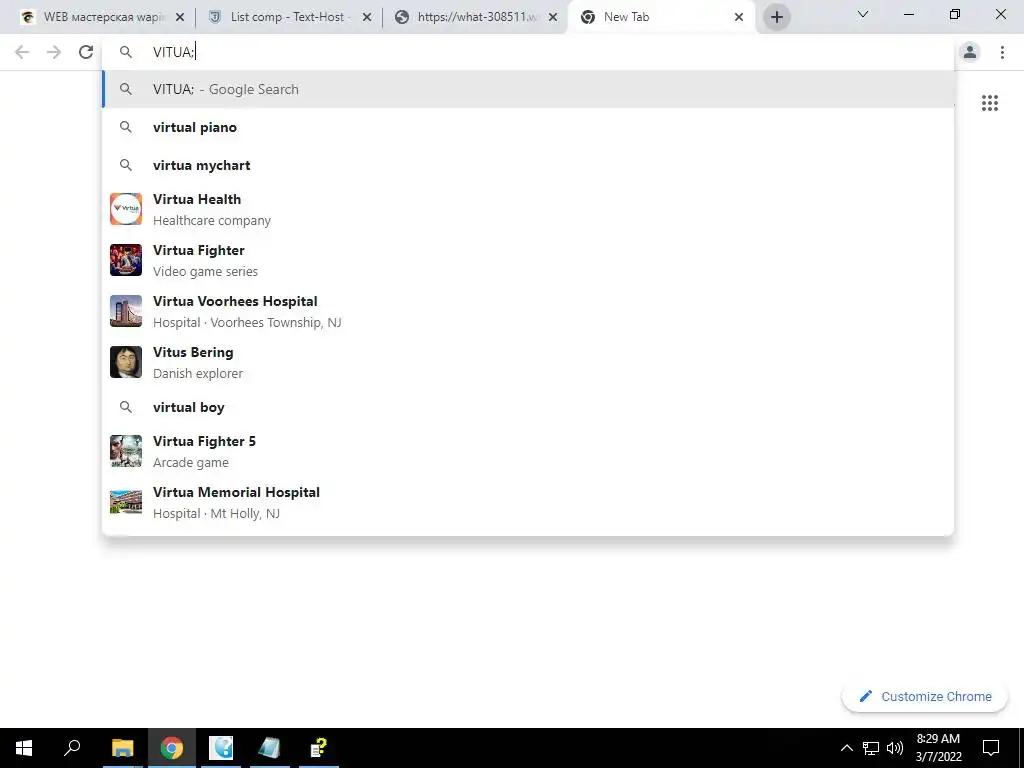
Task: Open a new tab with the plus button
Action: pos(776,17)
